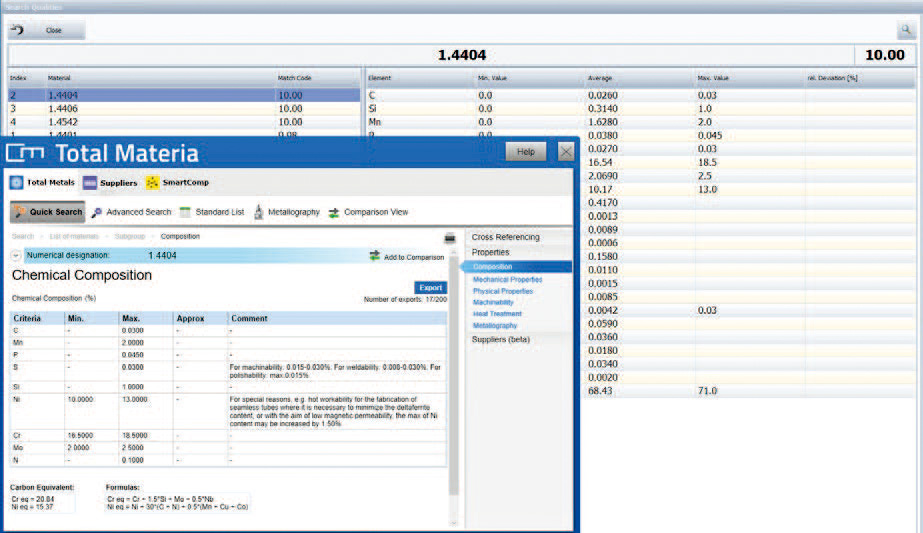923x533 pixels.
Task: Click the List of materials breadcrumb
Action: tap(74, 236)
